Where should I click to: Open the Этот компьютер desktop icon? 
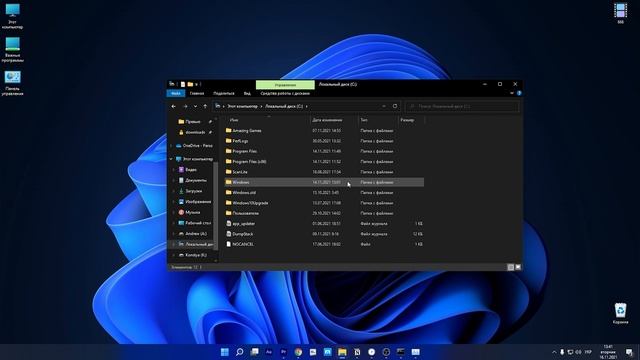coord(12,16)
